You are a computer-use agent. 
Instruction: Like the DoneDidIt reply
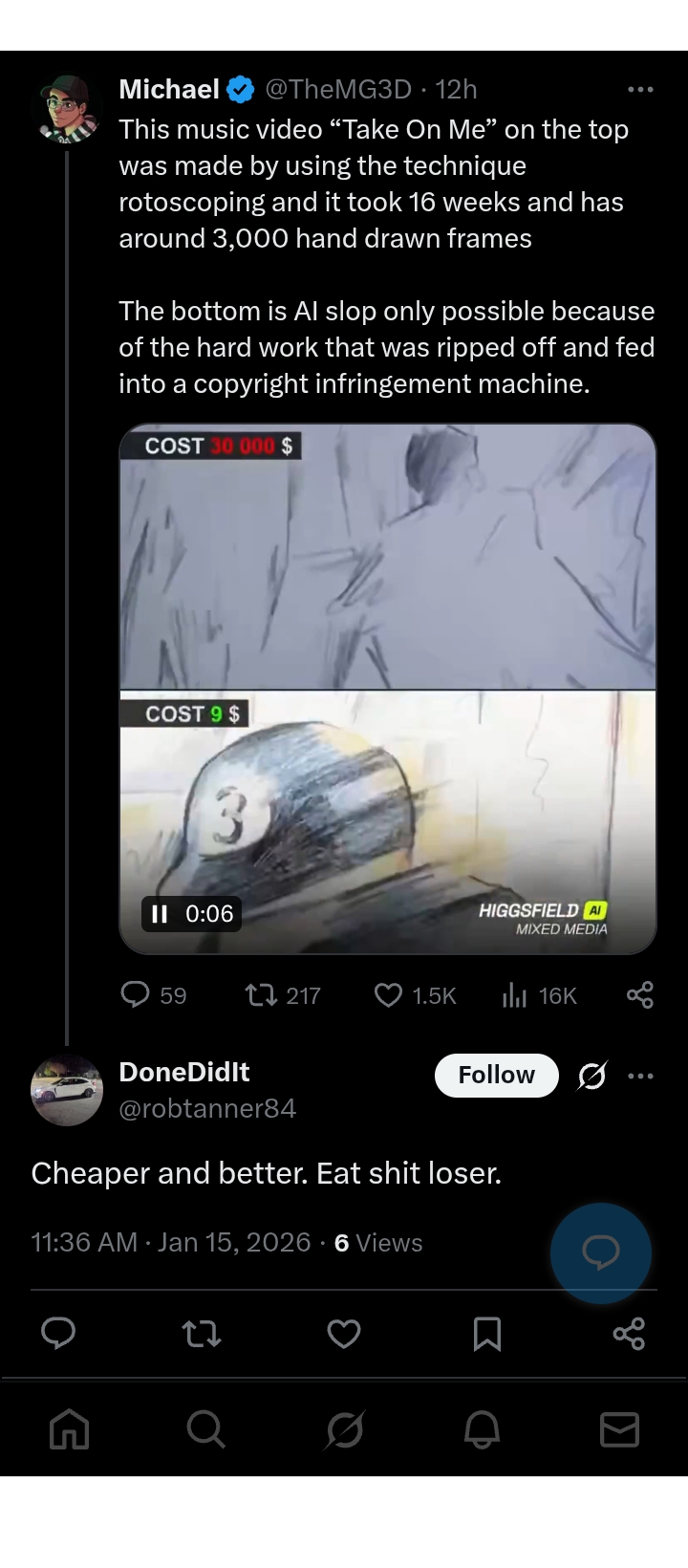344,1333
